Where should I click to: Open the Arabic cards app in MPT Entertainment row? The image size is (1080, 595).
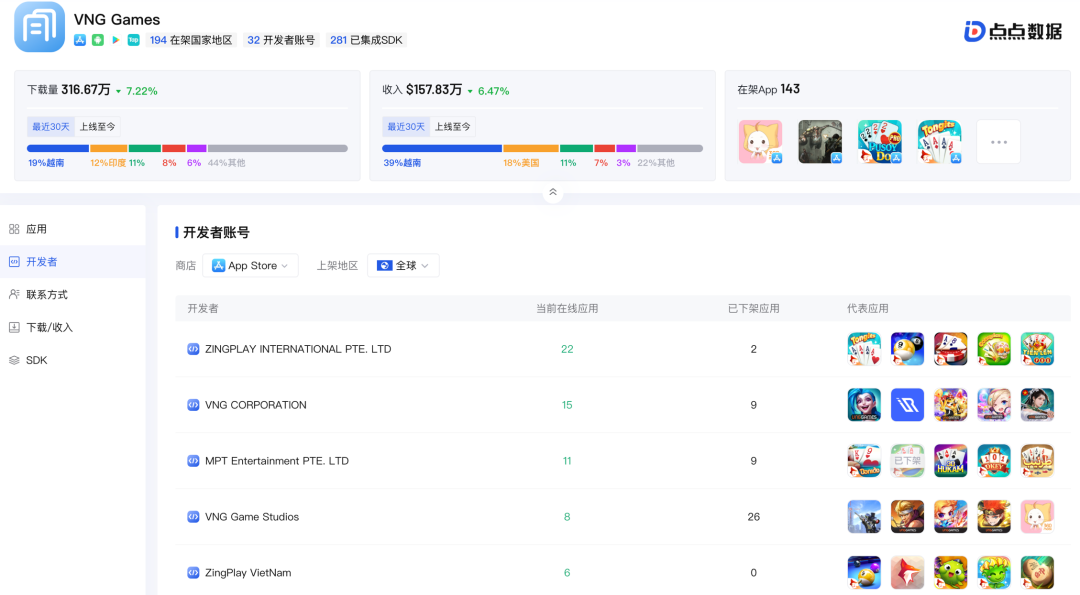coord(1037,461)
